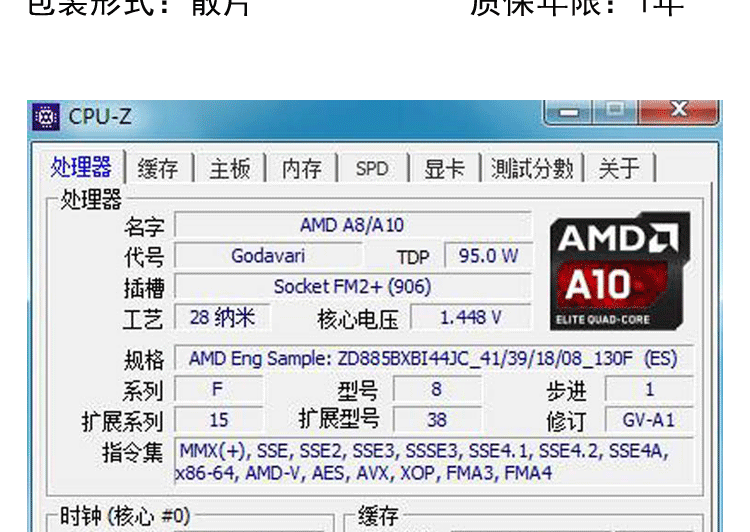This screenshot has width=750, height=532.
Task: Click the 时钟 (核心 #0) group heading
Action: click(x=125, y=516)
